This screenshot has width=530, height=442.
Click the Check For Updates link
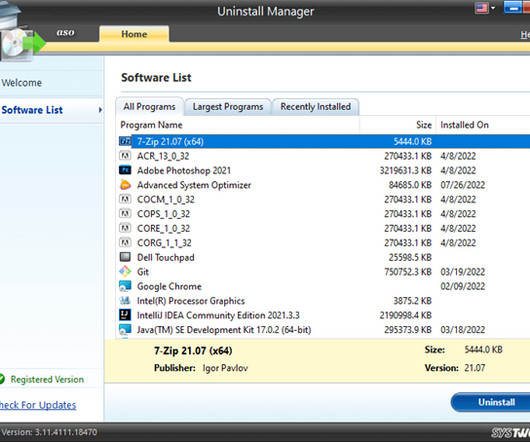(x=38, y=405)
